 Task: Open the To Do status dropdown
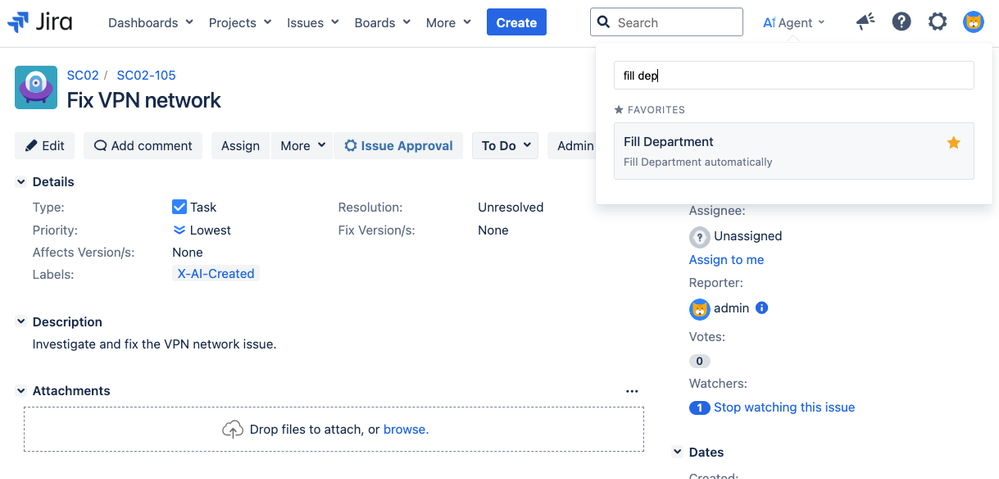point(505,146)
